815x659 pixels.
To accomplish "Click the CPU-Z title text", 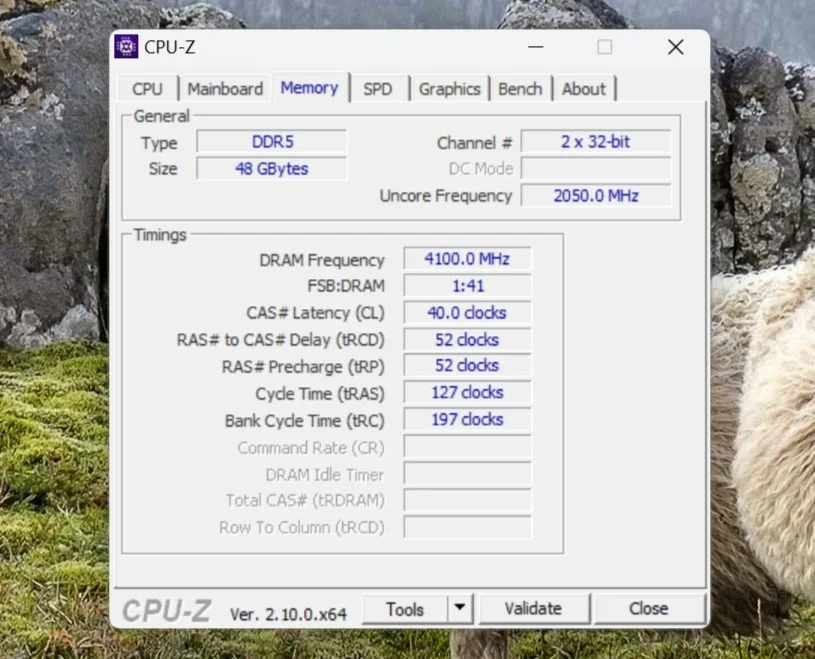I will pos(169,47).
